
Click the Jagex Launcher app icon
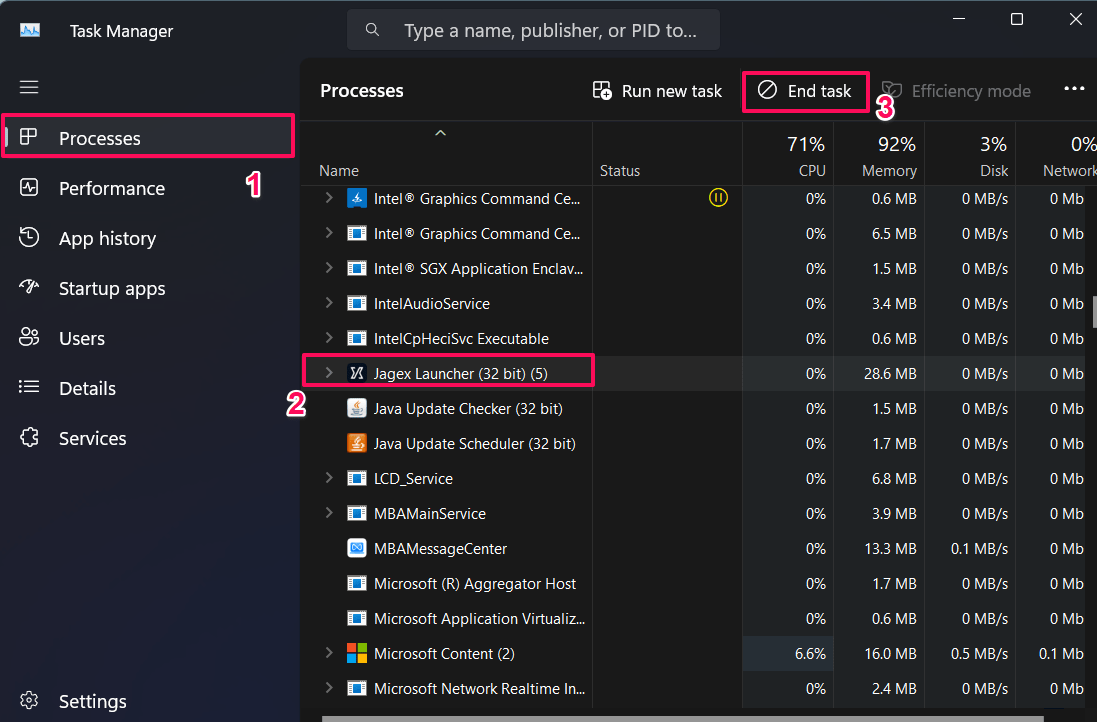357,373
